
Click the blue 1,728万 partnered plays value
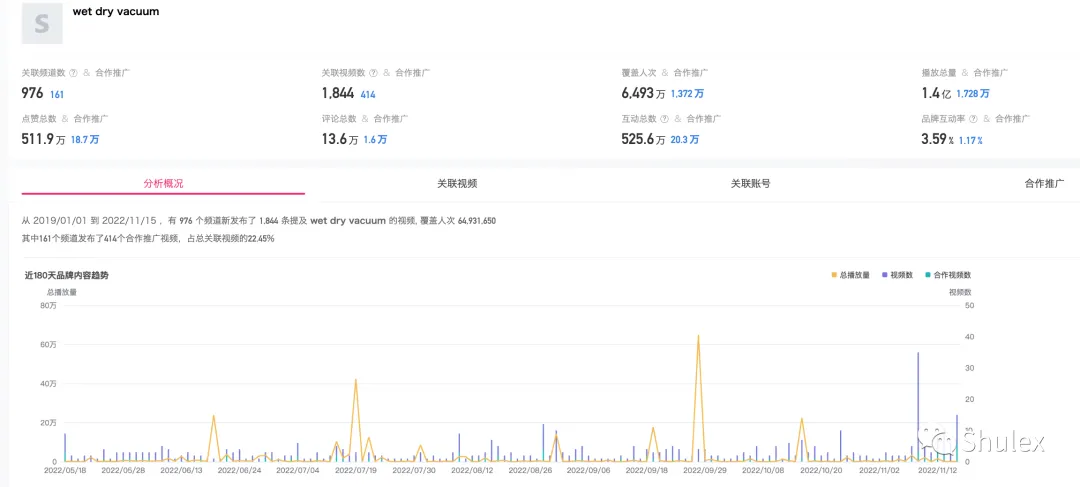coord(973,94)
